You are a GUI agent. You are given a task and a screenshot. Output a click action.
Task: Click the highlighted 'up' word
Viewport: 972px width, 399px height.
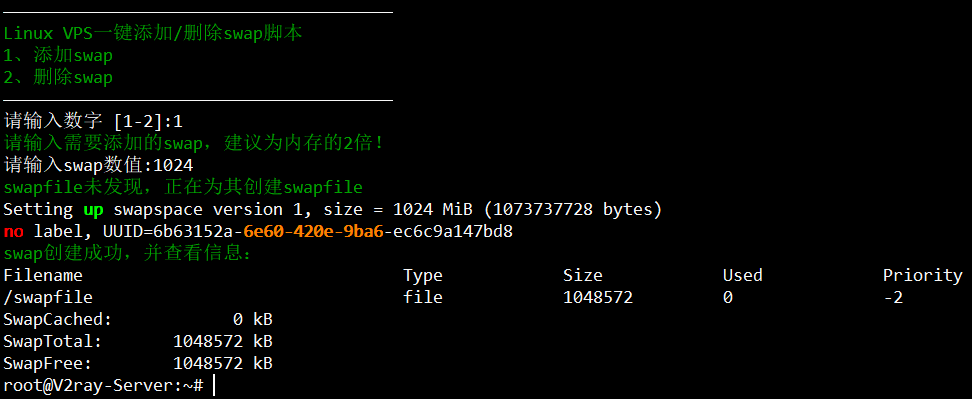(93, 210)
